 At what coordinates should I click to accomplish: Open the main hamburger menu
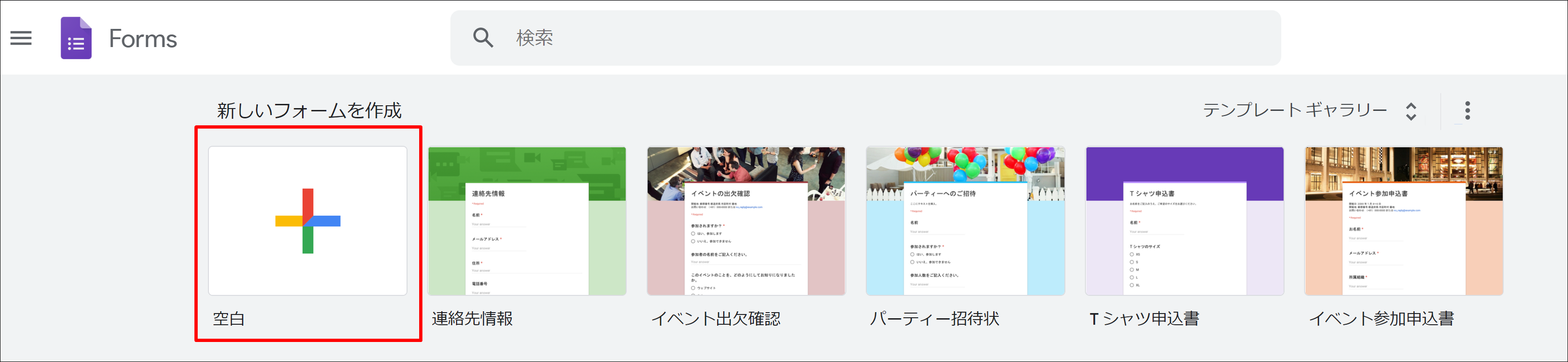21,38
